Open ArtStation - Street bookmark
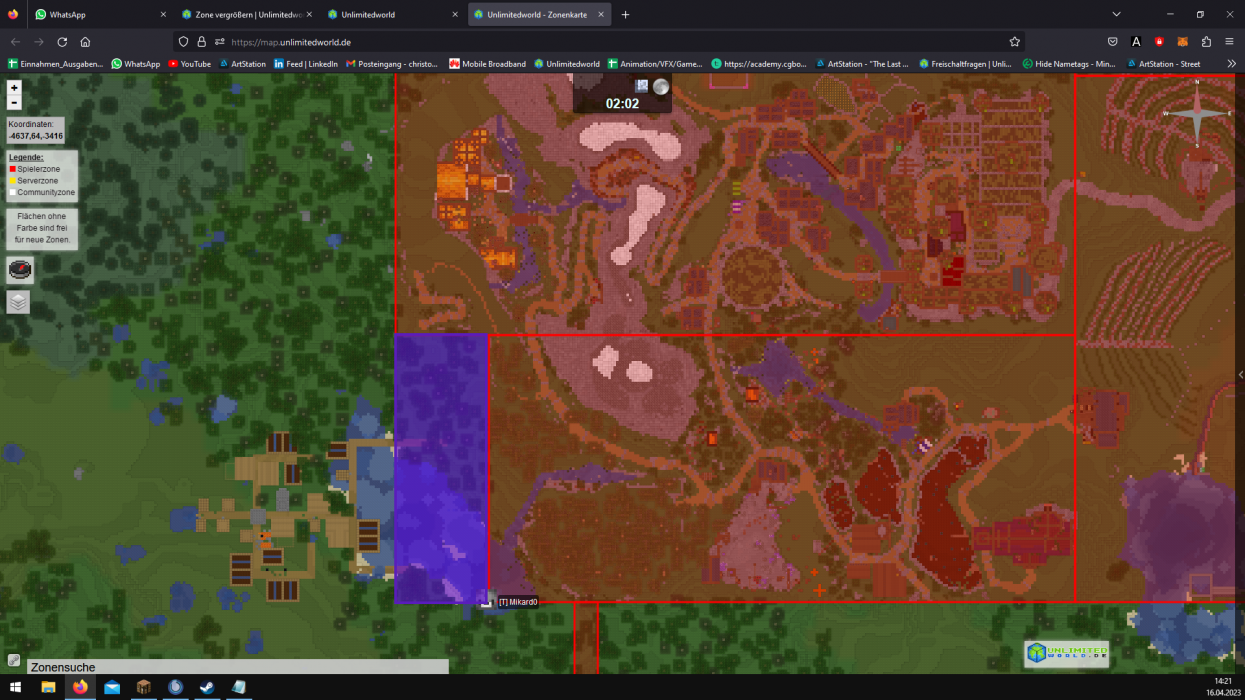The height and width of the screenshot is (700, 1245). coord(1163,64)
